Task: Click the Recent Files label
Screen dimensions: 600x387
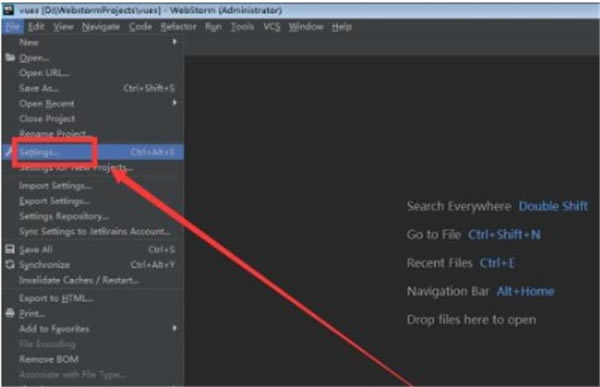Action: point(440,263)
